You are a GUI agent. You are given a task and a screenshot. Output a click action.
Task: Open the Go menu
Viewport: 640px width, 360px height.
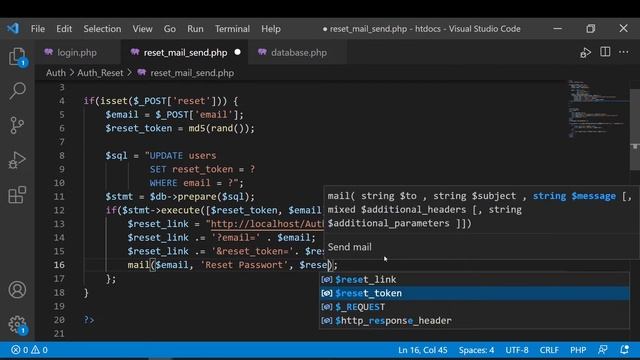point(170,29)
